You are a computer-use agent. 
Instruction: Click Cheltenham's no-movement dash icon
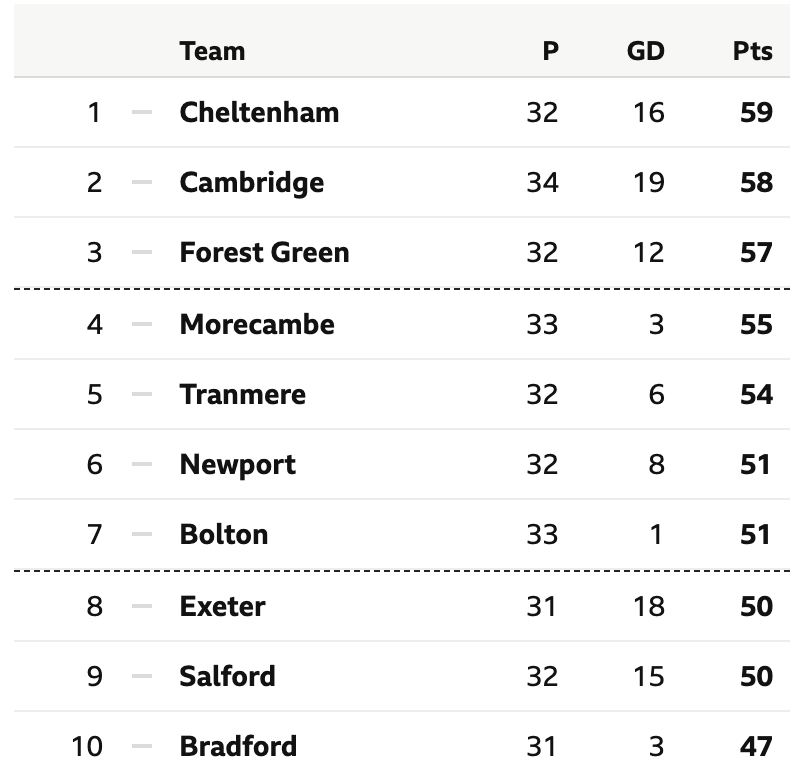142,112
